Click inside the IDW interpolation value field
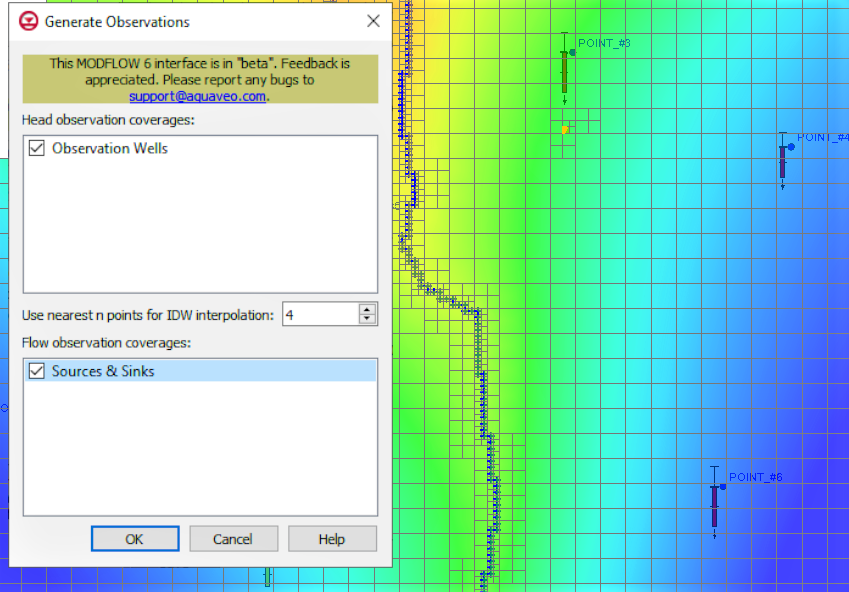Viewport: 849px width, 592px height. pos(320,313)
